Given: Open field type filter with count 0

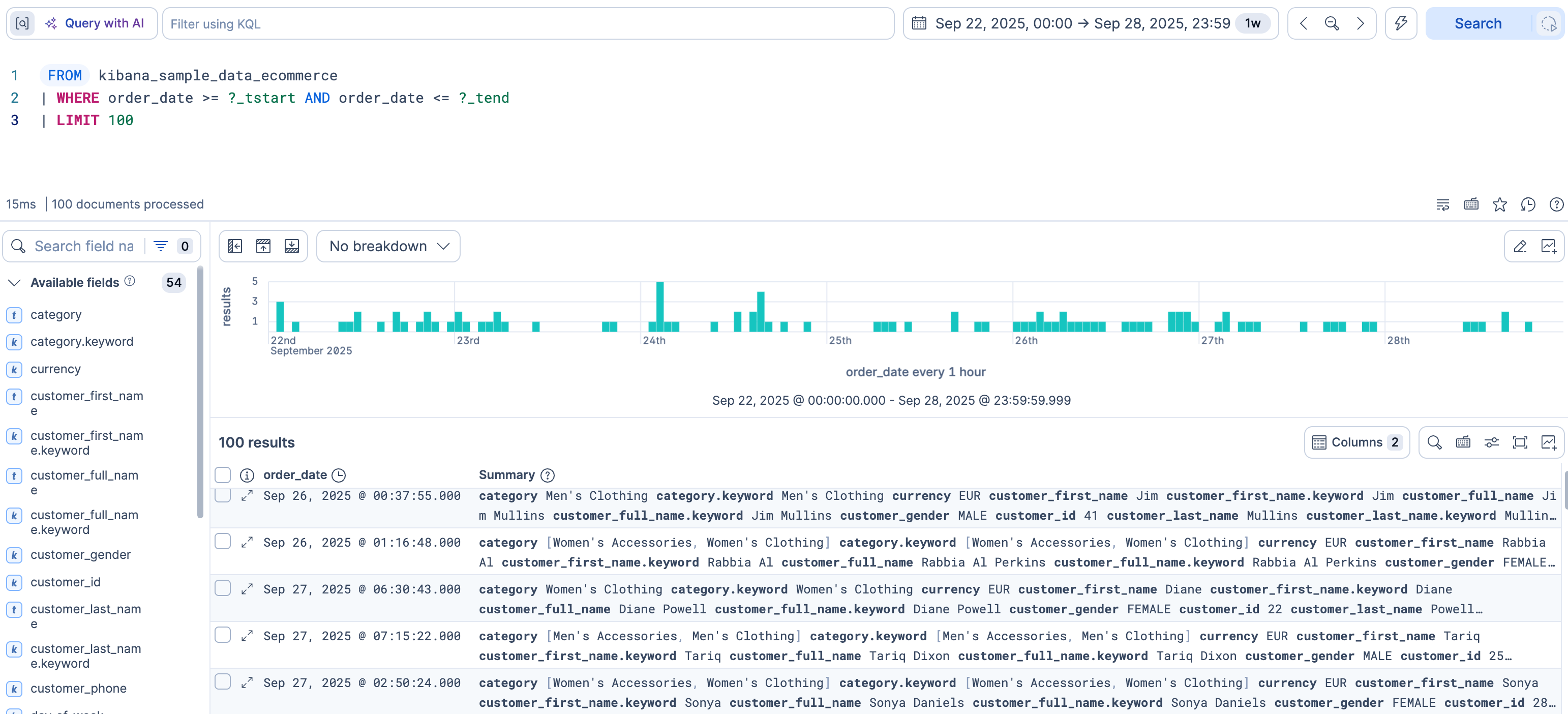Looking at the screenshot, I should point(172,246).
